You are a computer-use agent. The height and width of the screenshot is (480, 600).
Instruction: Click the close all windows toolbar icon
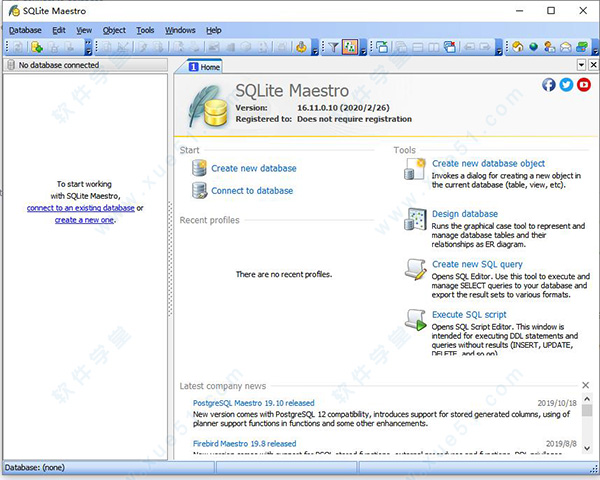pyautogui.click(x=450, y=47)
